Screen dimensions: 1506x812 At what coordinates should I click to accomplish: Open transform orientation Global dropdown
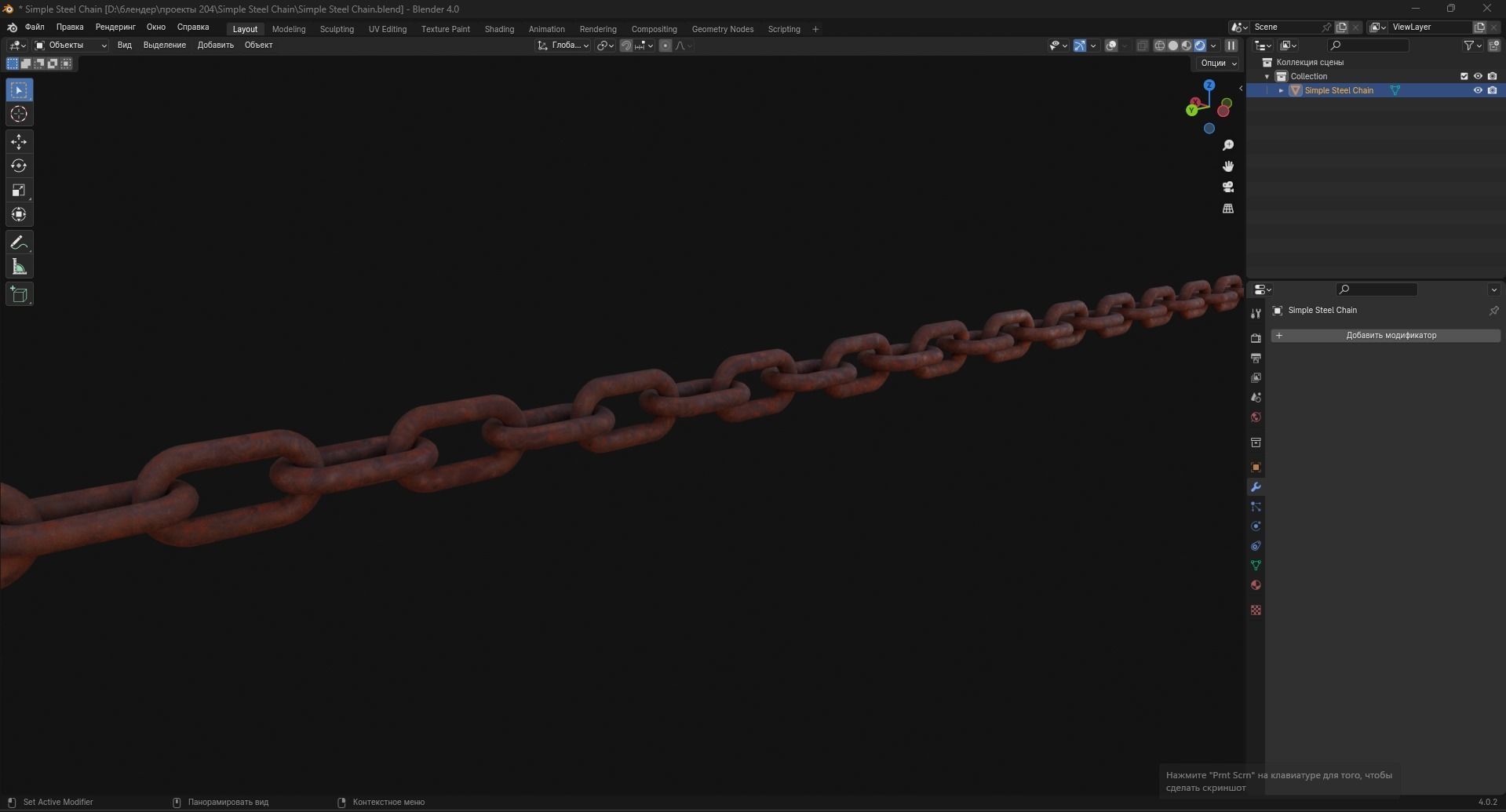pyautogui.click(x=563, y=46)
